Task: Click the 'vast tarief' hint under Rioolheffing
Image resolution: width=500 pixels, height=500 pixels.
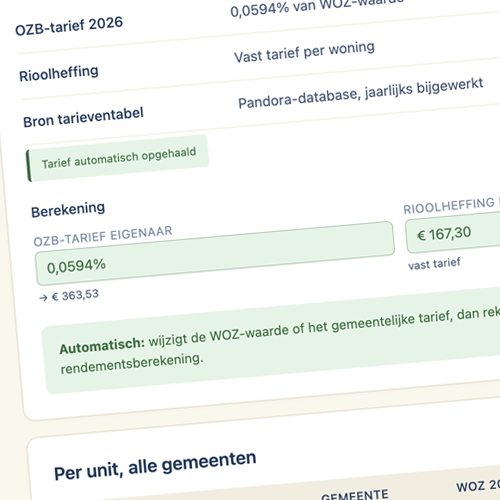Action: [434, 264]
